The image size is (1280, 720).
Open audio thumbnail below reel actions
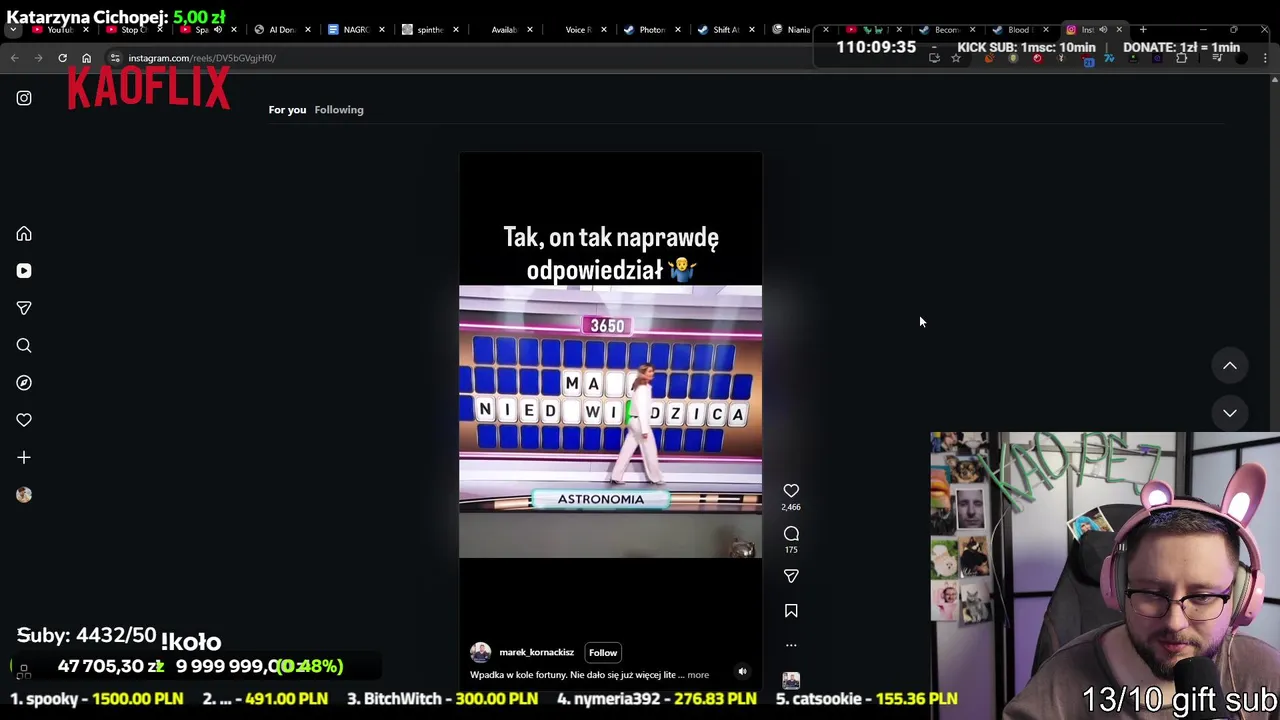[x=791, y=681]
